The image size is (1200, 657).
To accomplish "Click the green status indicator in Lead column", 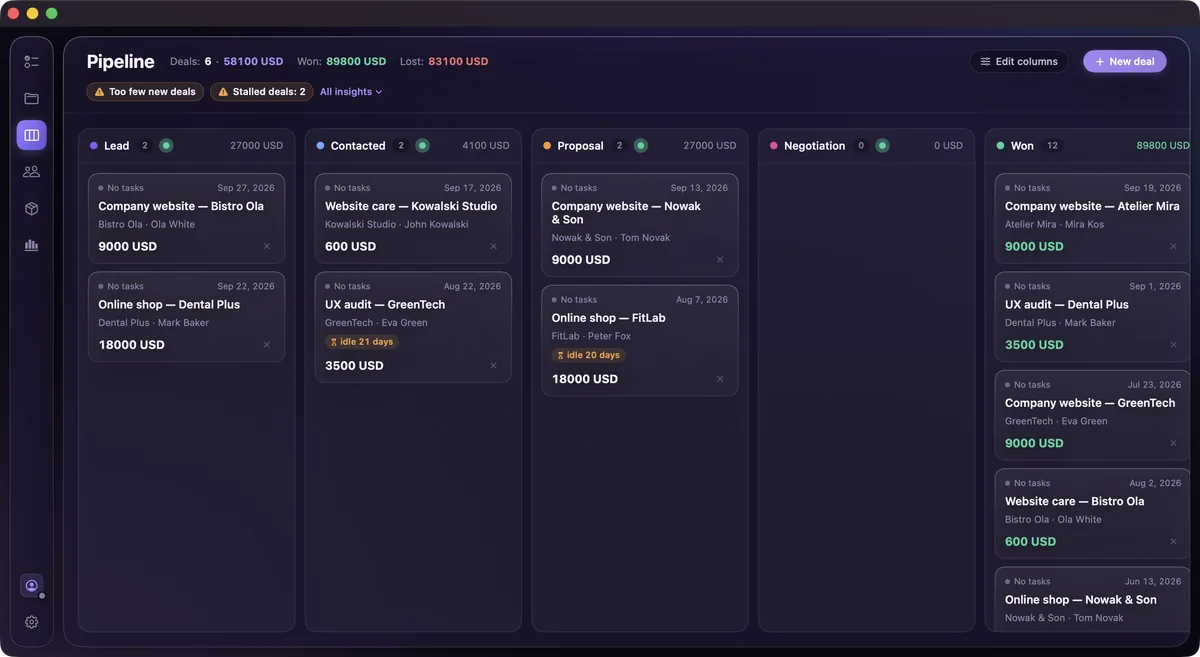I will pyautogui.click(x=166, y=146).
